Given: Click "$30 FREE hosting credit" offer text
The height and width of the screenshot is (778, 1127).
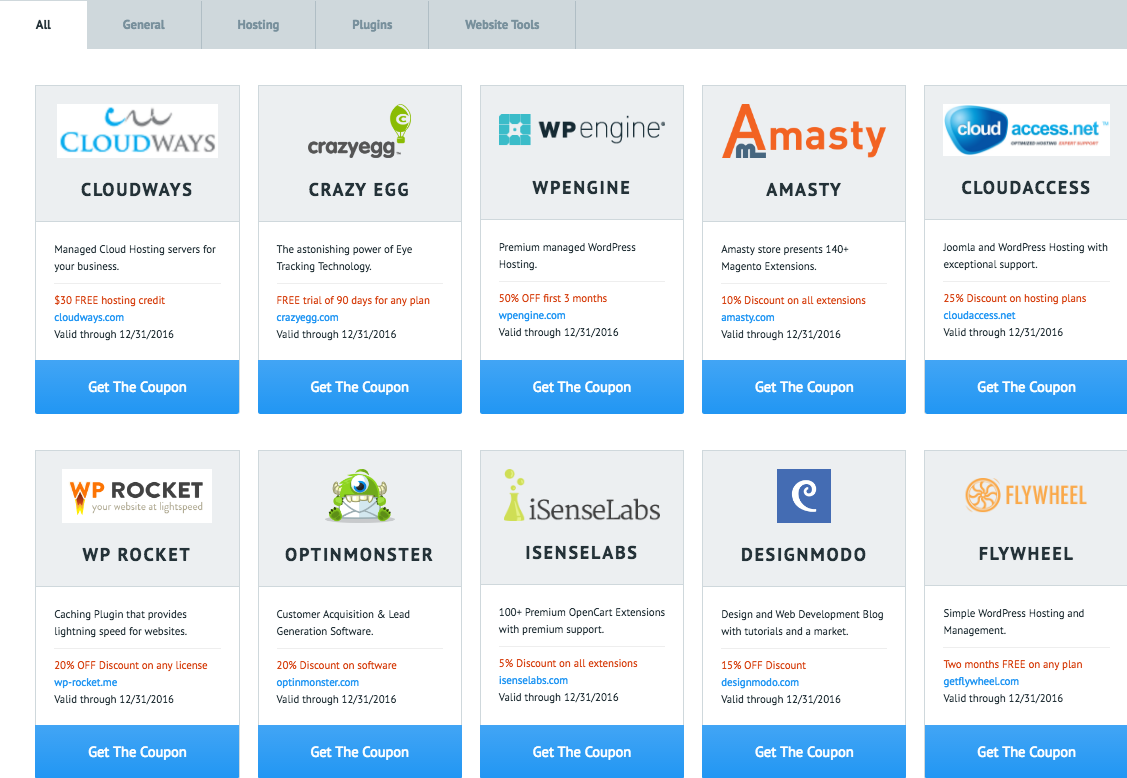Looking at the screenshot, I should click(x=109, y=300).
